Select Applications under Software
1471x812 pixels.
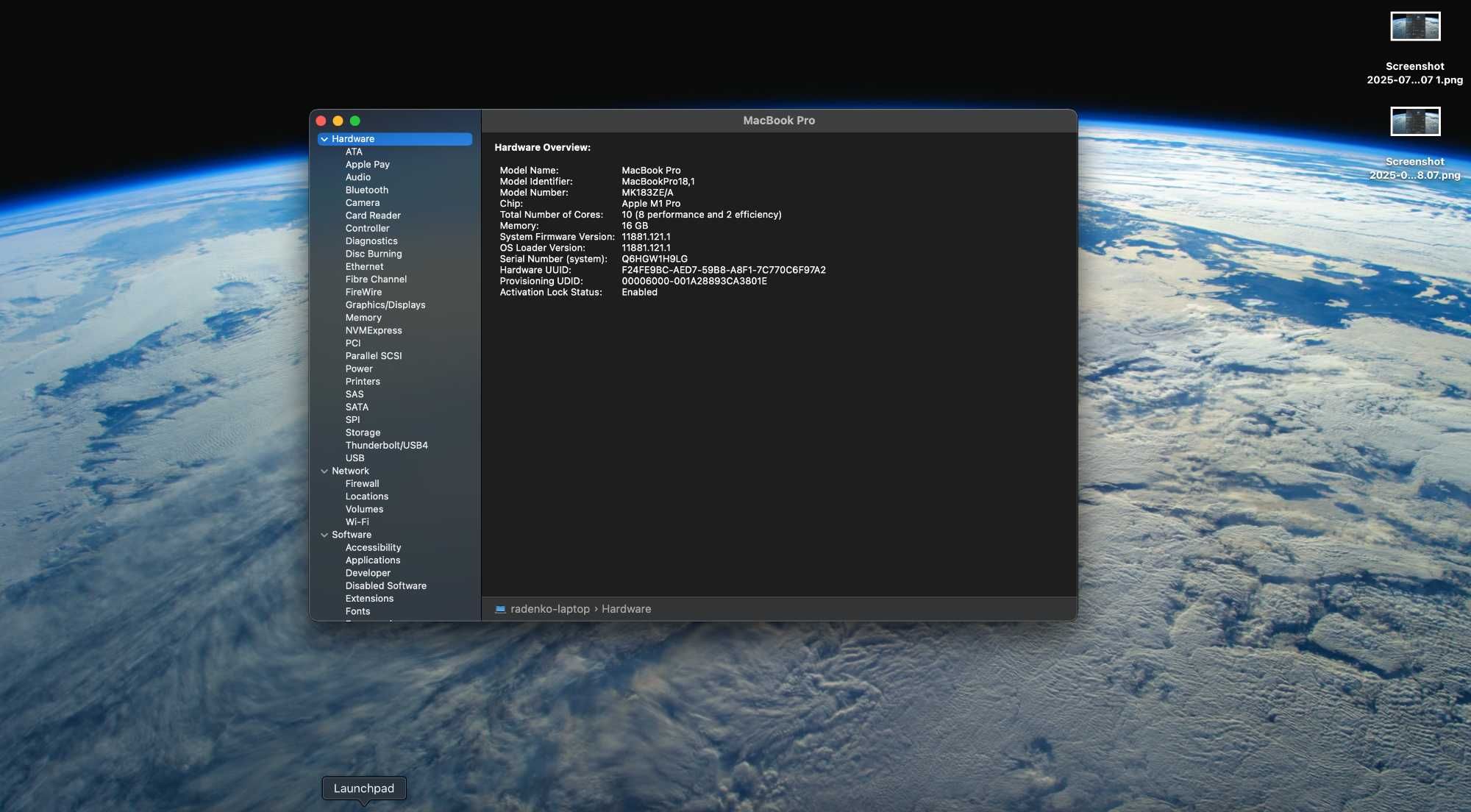coord(373,560)
